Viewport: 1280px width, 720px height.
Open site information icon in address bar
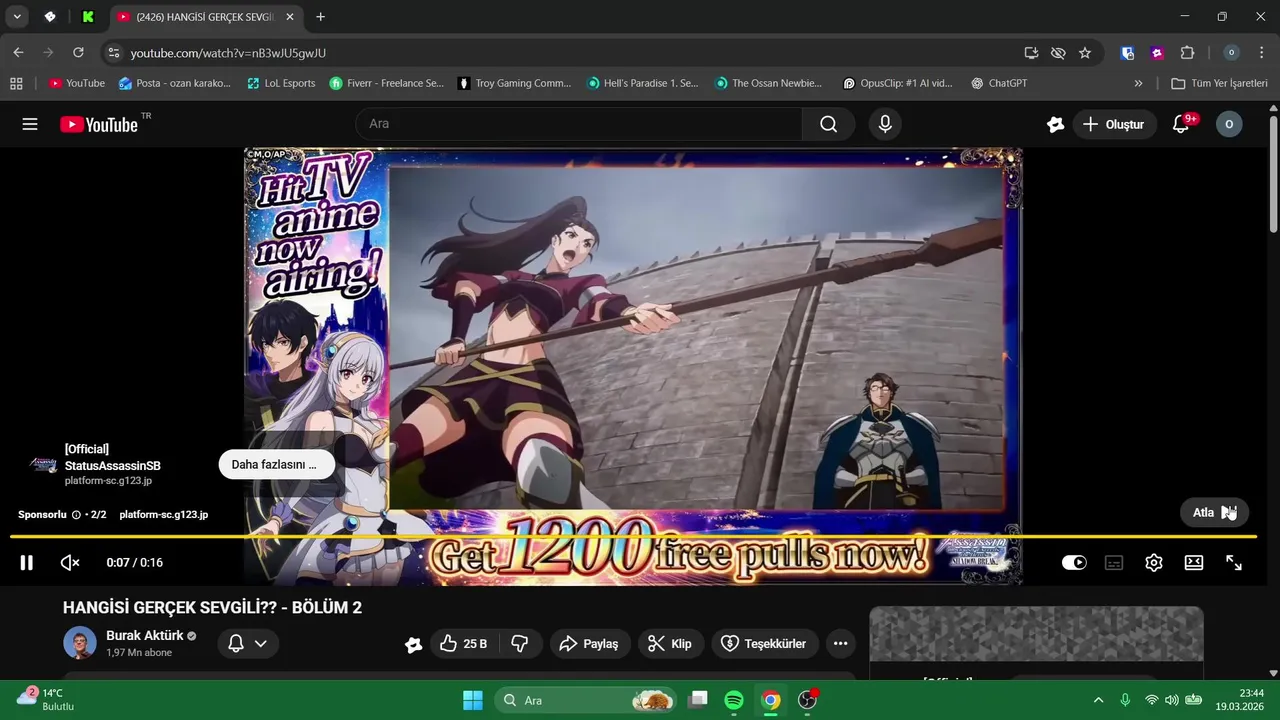(x=113, y=53)
